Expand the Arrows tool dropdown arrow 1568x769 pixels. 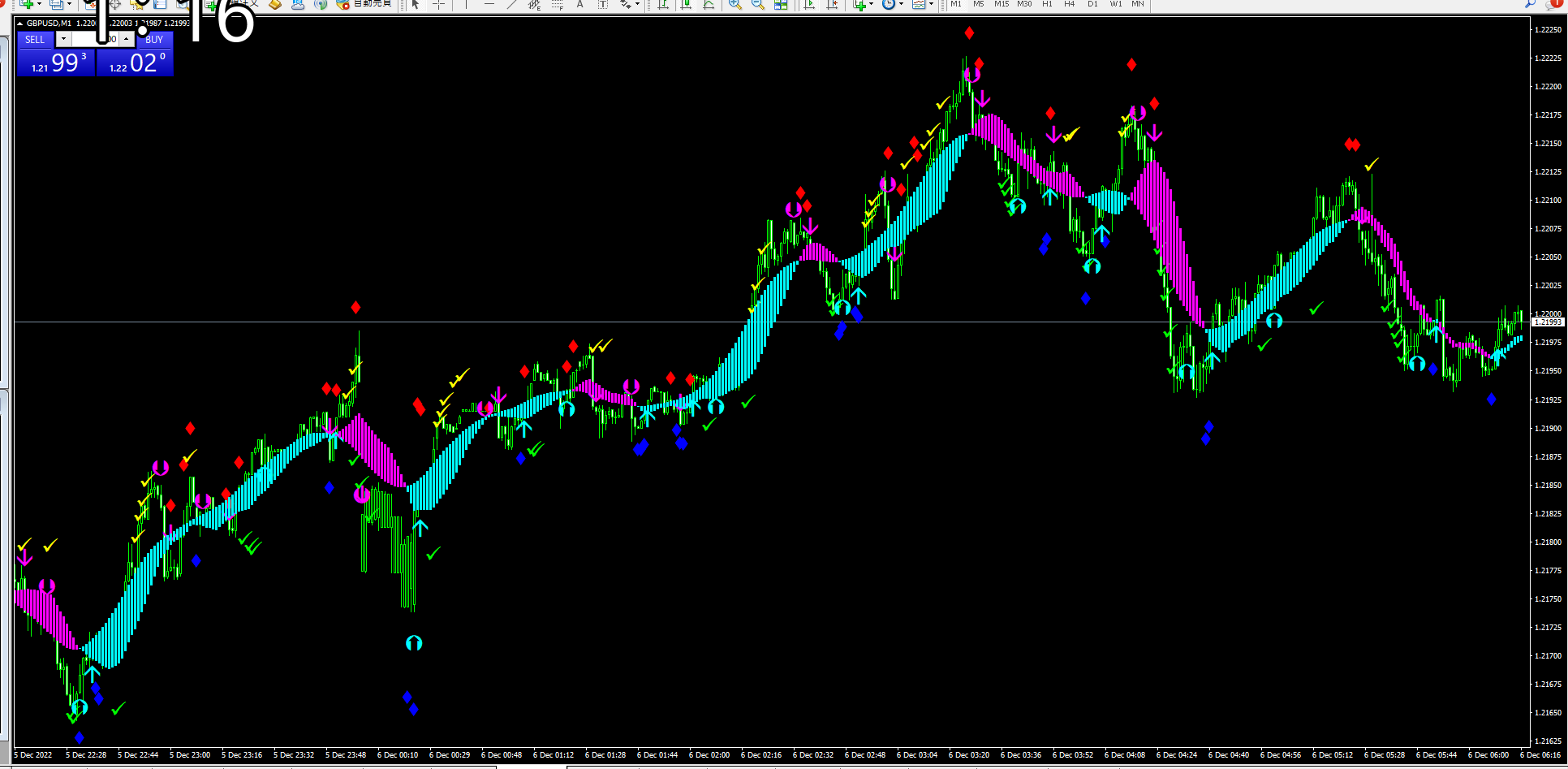(638, 4)
